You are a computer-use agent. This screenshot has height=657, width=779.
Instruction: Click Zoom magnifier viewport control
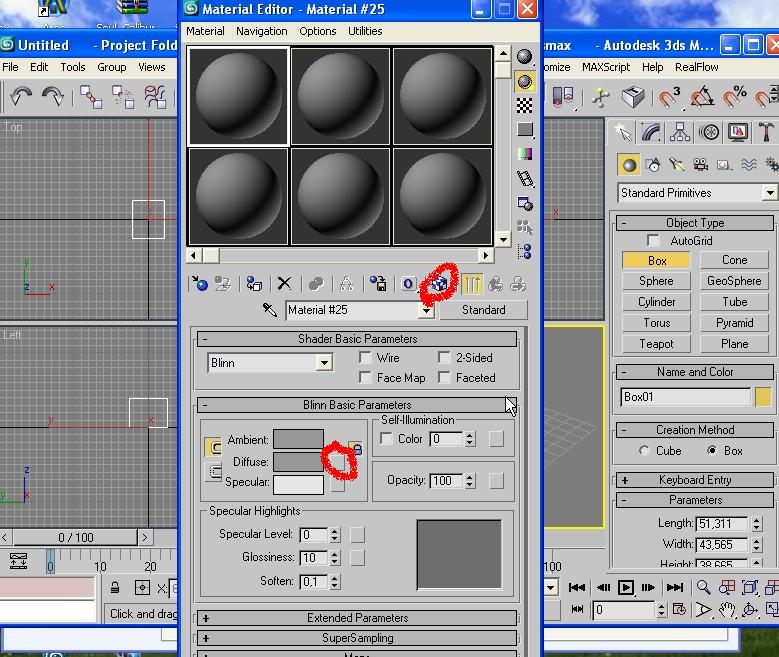[703, 587]
